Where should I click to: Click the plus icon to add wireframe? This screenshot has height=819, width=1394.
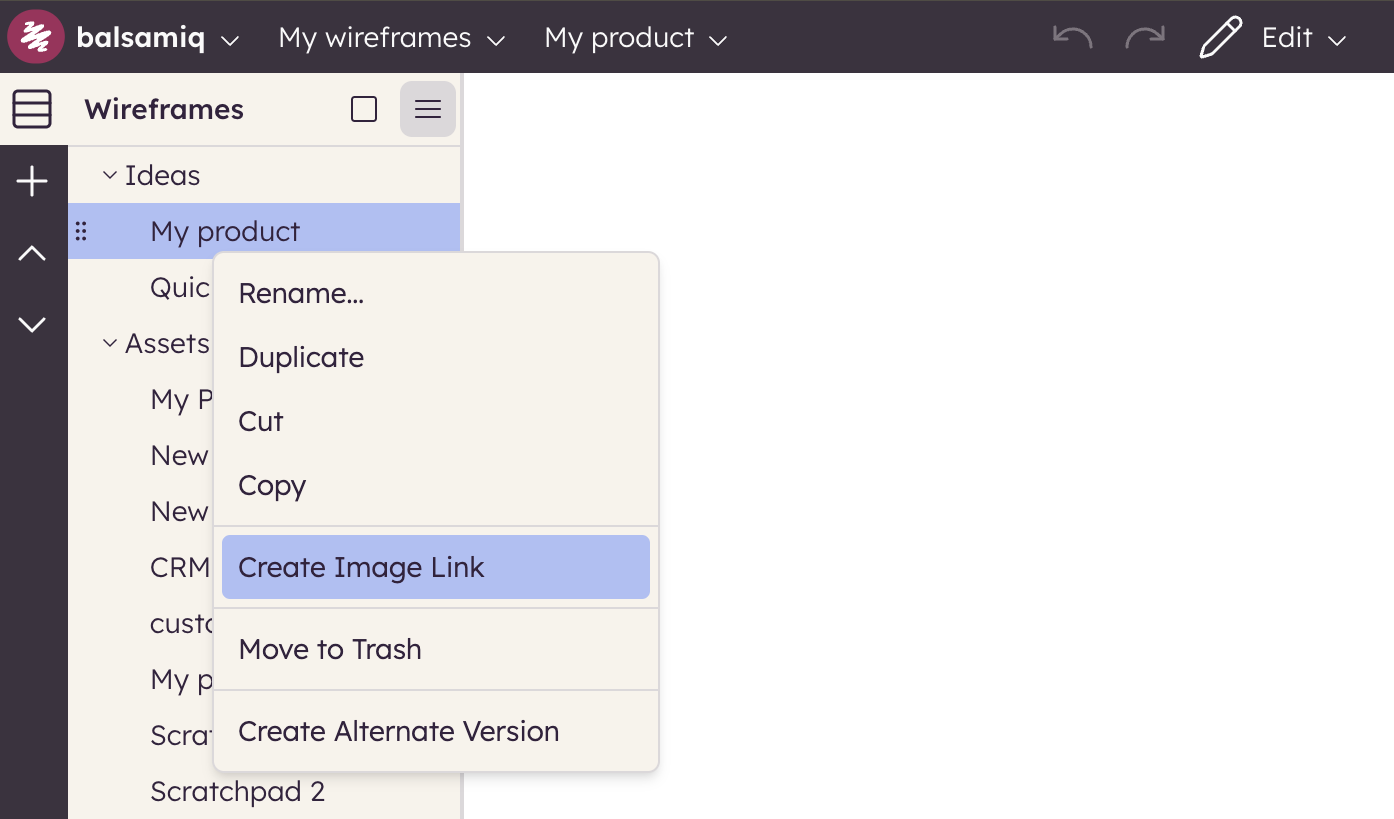coord(32,182)
